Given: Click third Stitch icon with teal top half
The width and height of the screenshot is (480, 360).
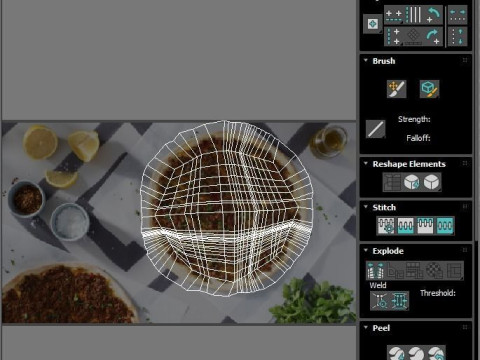Looking at the screenshot, I should (x=425, y=226).
